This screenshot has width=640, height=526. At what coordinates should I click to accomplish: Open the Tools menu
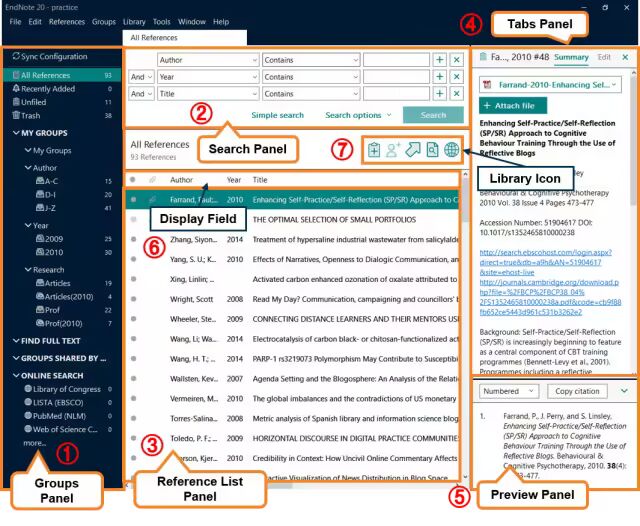point(161,22)
